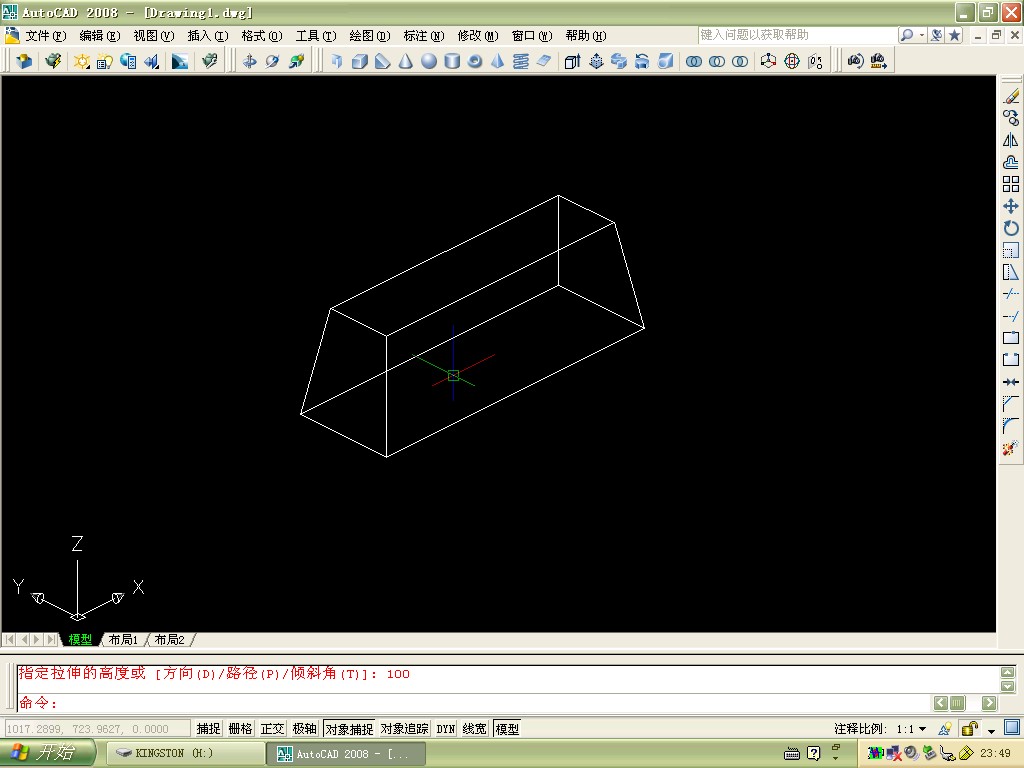
Task: Toggle 模型 model space button
Action: [x=507, y=728]
